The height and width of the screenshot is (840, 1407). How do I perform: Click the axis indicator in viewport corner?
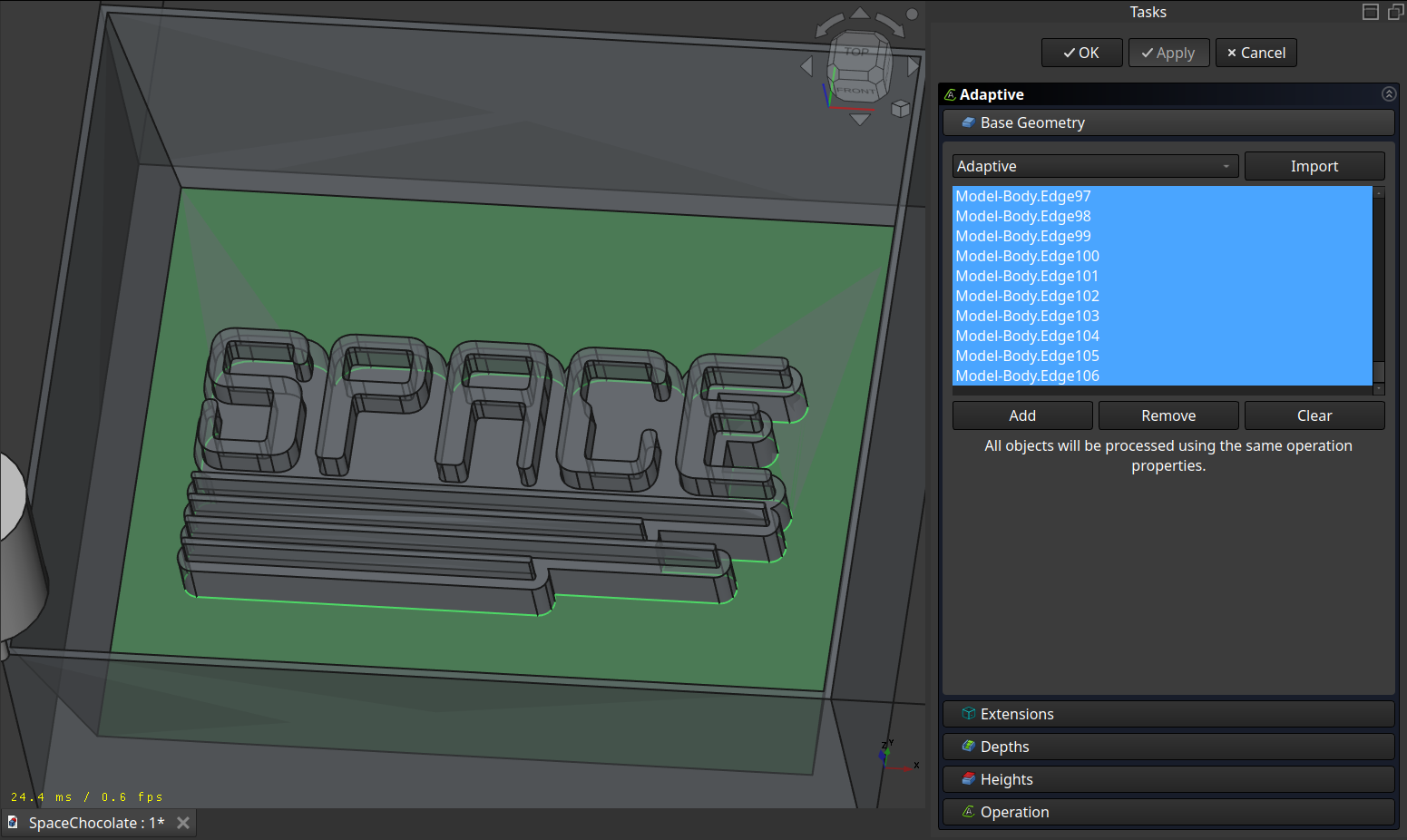pyautogui.click(x=898, y=755)
